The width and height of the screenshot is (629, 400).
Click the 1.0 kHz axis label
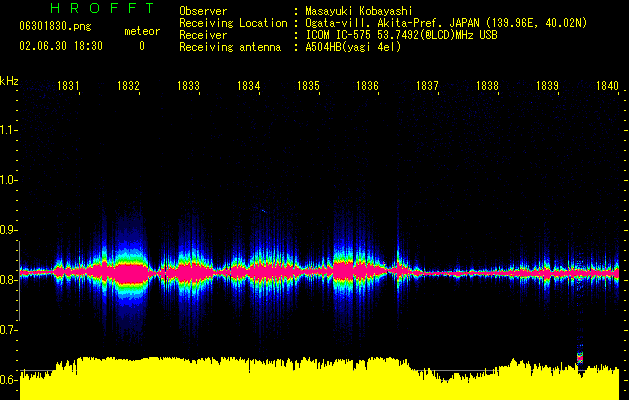8,180
